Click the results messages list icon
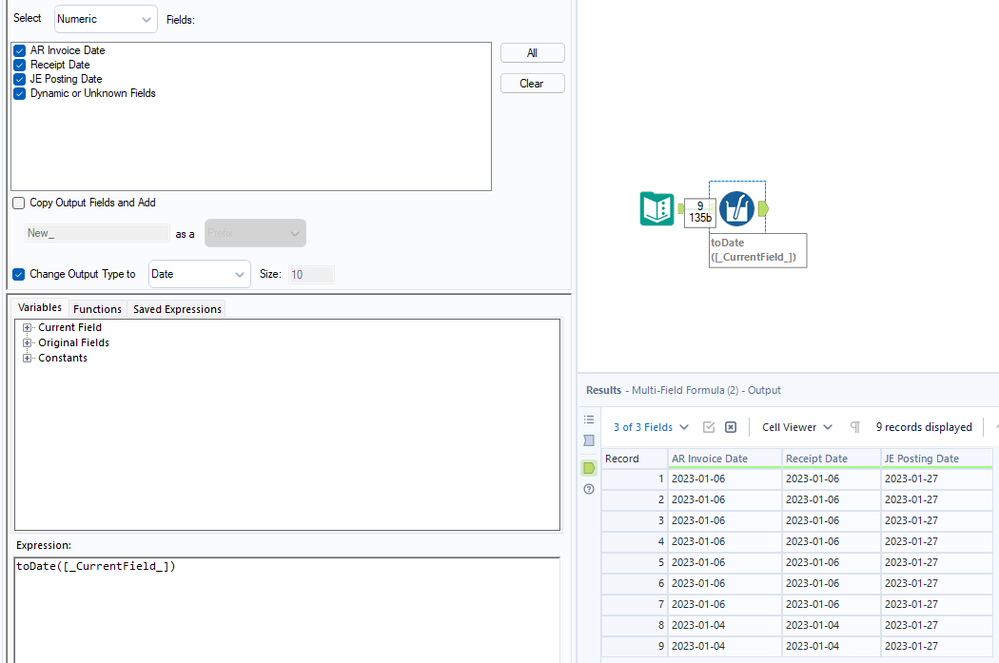999x663 pixels. pyautogui.click(x=589, y=419)
